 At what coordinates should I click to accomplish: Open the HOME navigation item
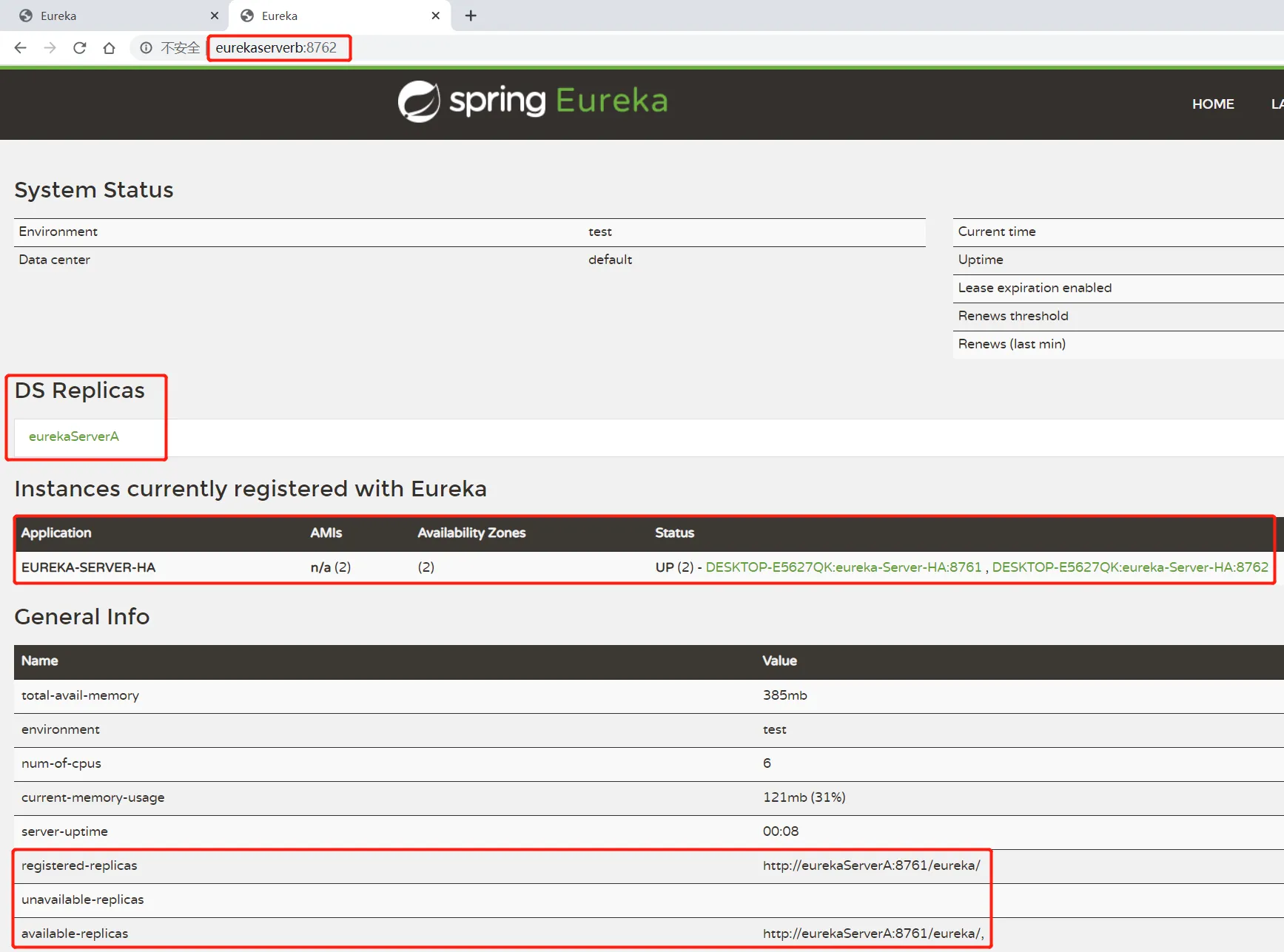[x=1212, y=104]
